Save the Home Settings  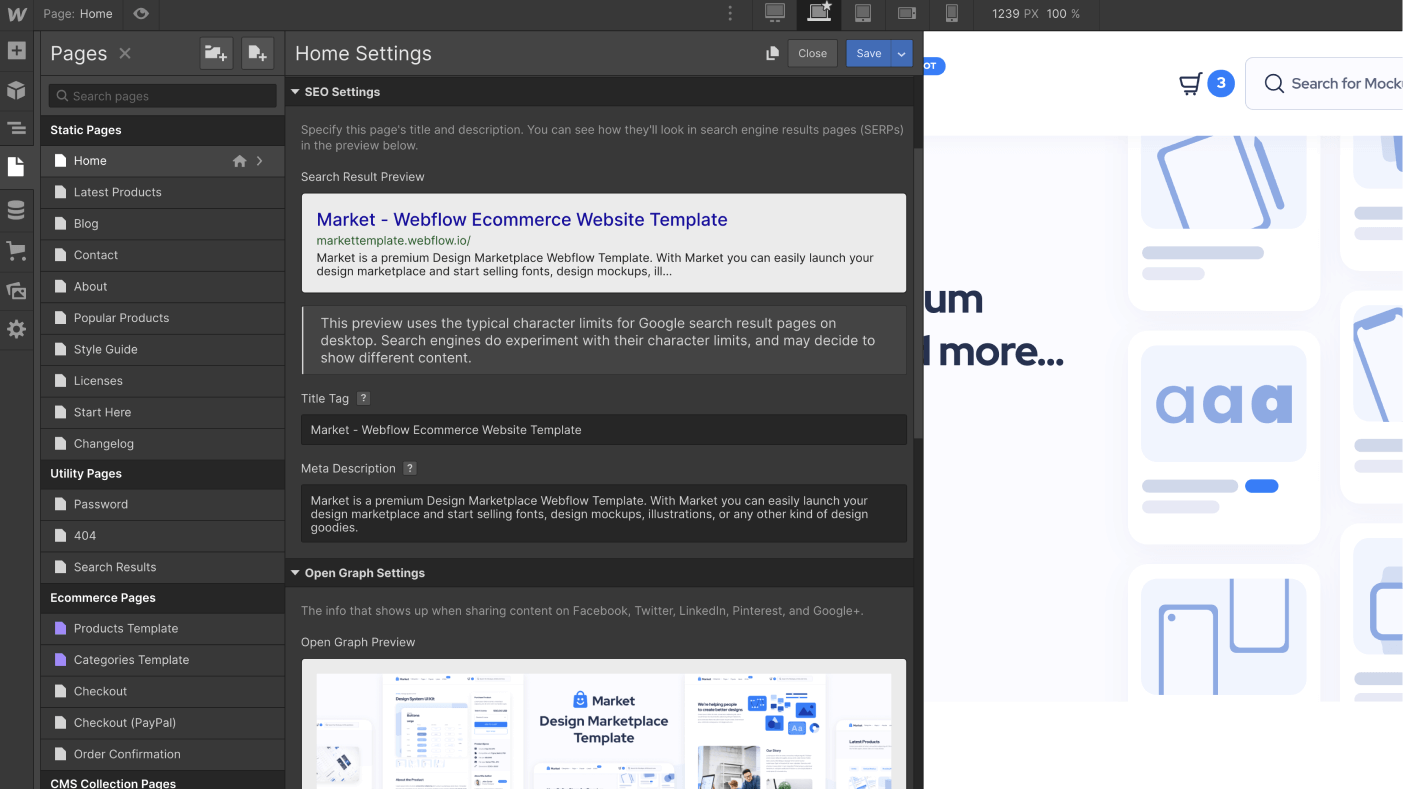pos(869,54)
